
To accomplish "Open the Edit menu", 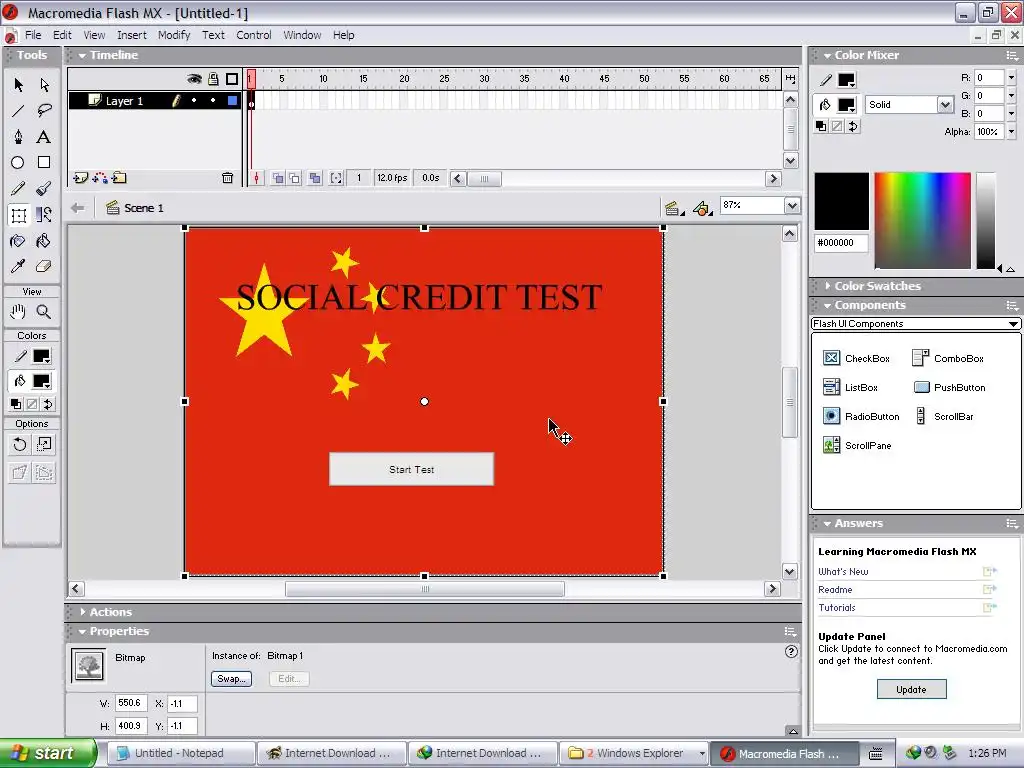I will (62, 35).
